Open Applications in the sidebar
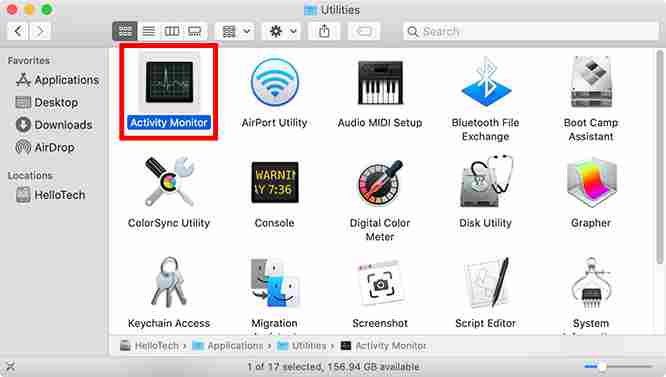 pos(57,80)
